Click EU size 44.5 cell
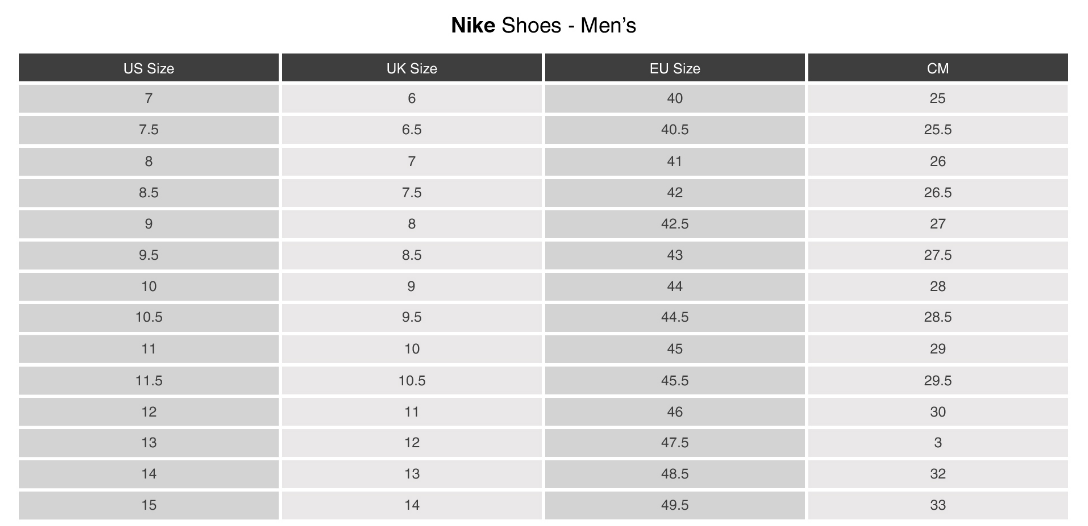Screen dimensions: 1088x526 click(x=675, y=318)
